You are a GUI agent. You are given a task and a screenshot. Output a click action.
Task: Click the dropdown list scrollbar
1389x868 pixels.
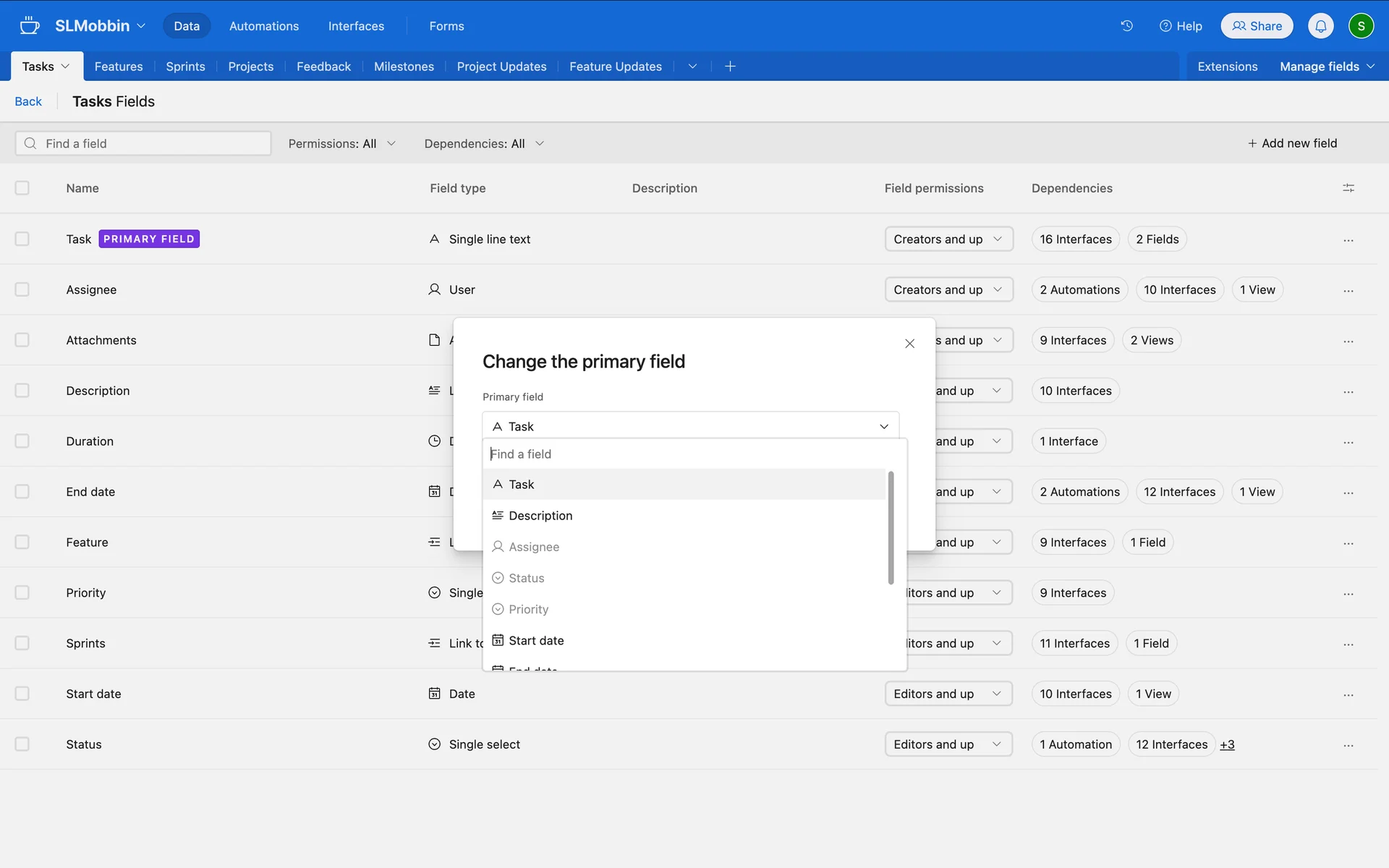[891, 528]
